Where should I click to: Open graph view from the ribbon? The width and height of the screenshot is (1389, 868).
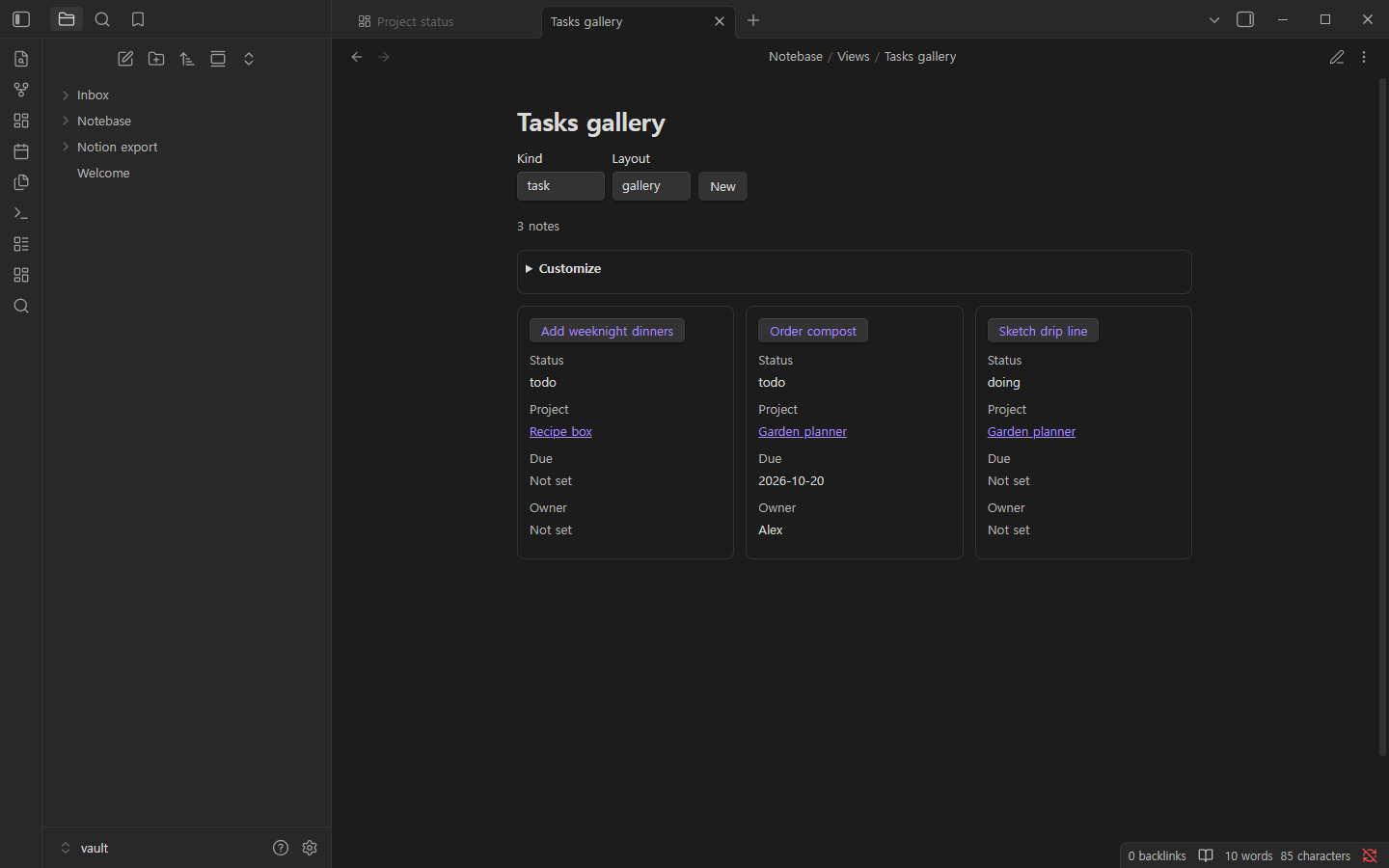tap(21, 90)
